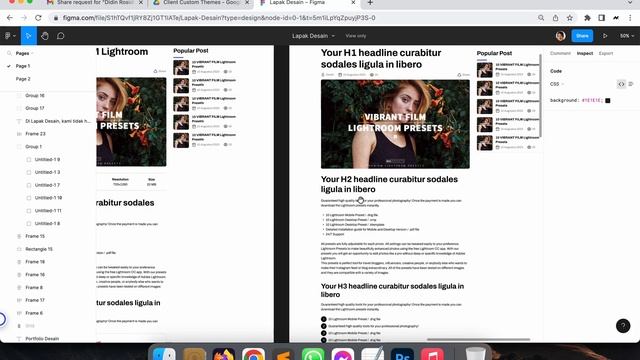
Task: Reload the Figma page
Action: (38, 18)
